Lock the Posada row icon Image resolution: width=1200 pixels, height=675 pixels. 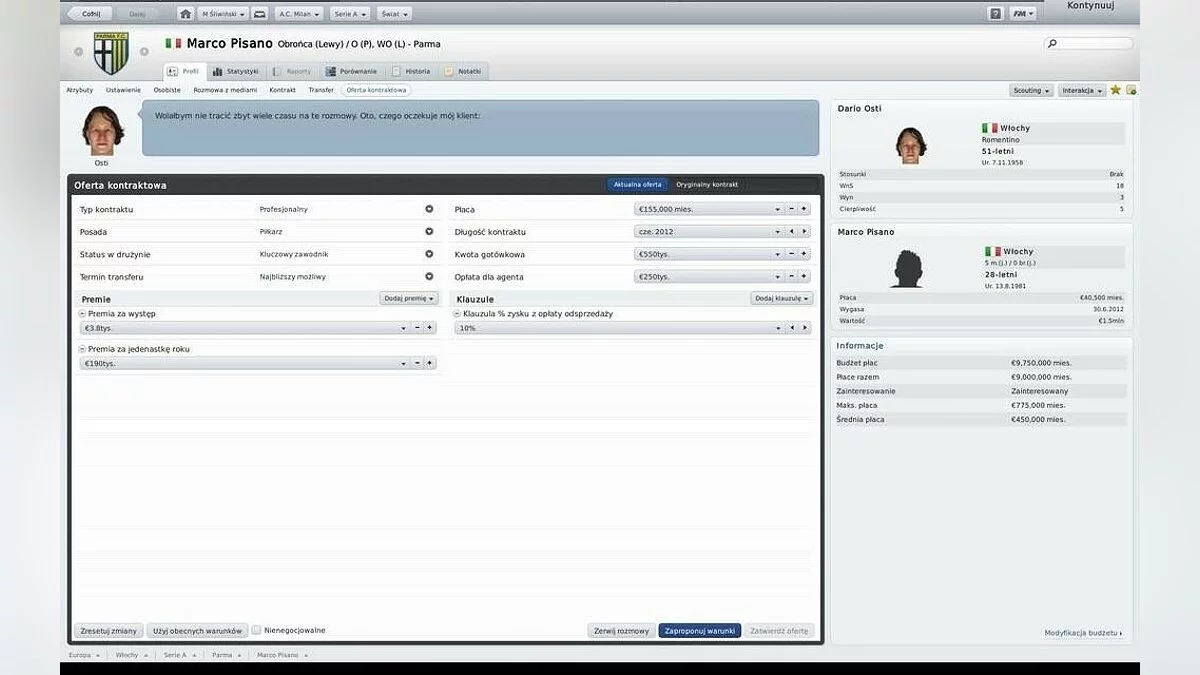coord(429,231)
